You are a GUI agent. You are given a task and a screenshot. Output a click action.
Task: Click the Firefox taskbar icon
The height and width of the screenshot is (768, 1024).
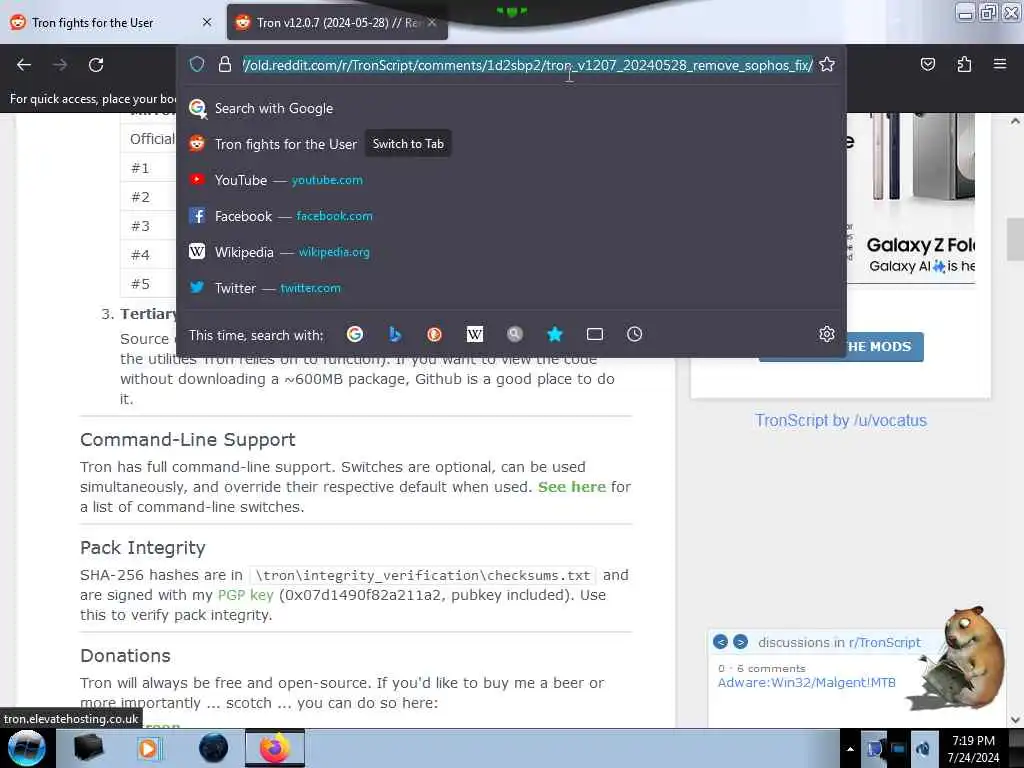click(x=275, y=748)
